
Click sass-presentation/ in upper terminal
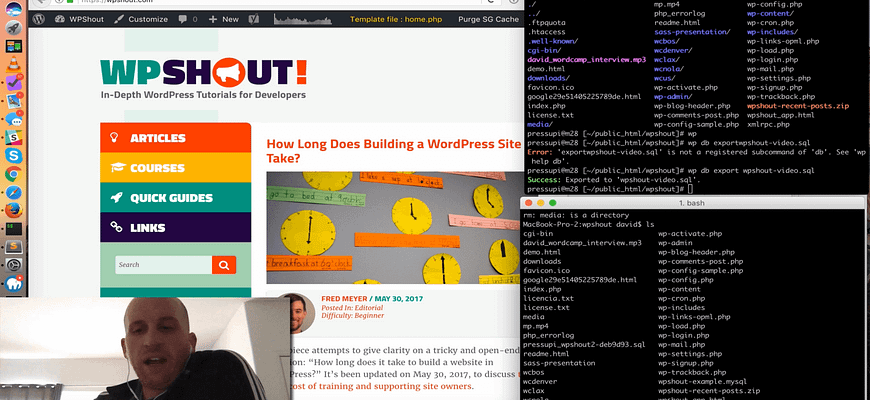click(x=692, y=32)
